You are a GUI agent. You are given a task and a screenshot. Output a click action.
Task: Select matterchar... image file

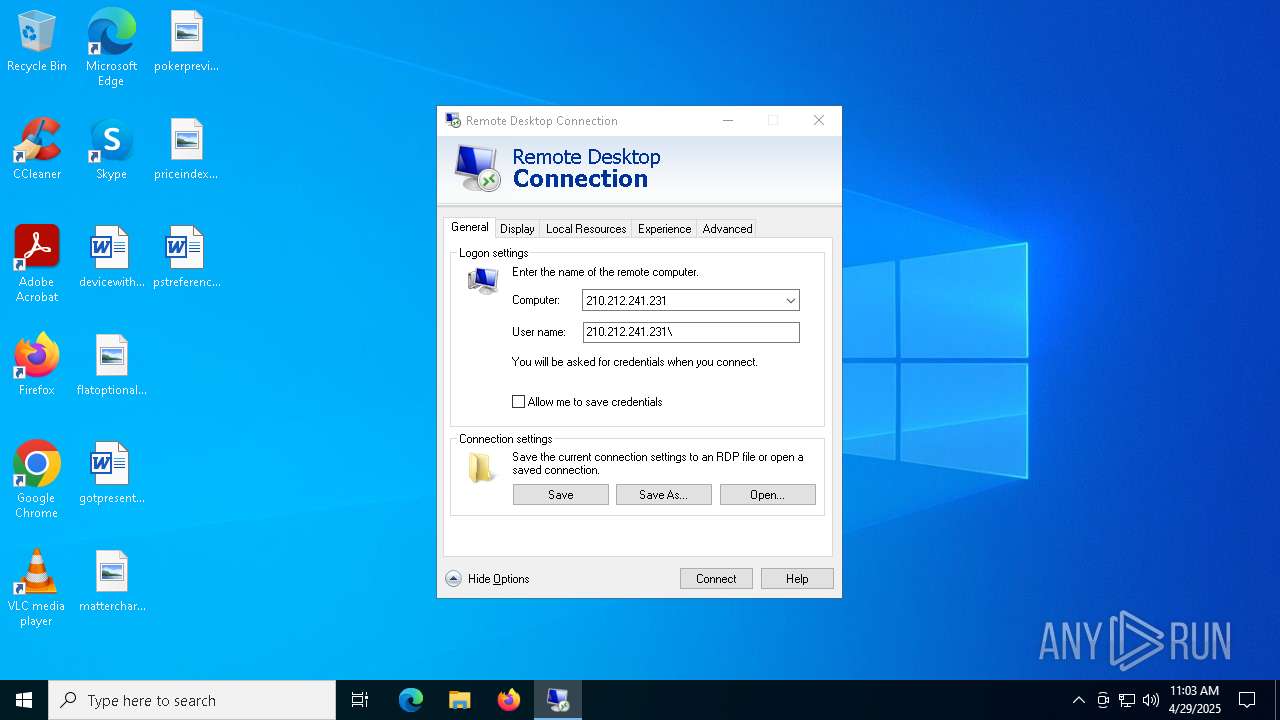(111, 582)
